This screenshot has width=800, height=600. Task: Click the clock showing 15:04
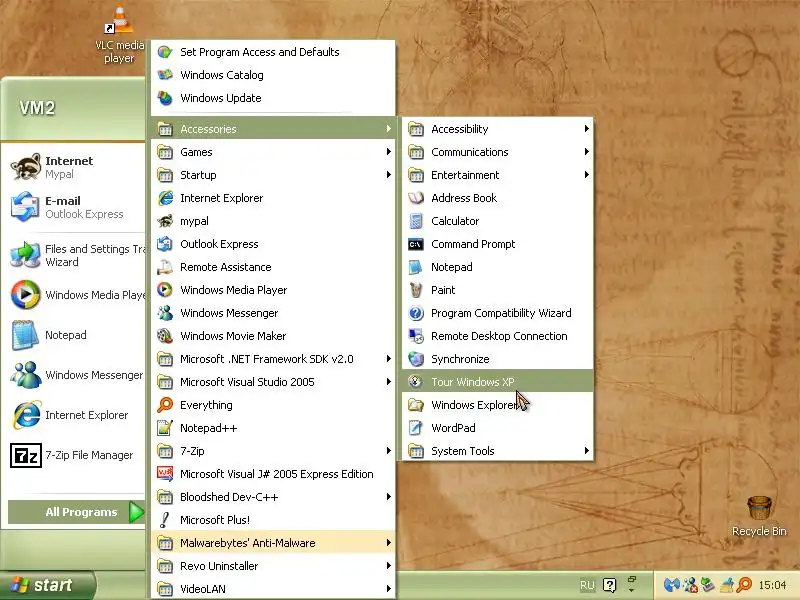(772, 585)
